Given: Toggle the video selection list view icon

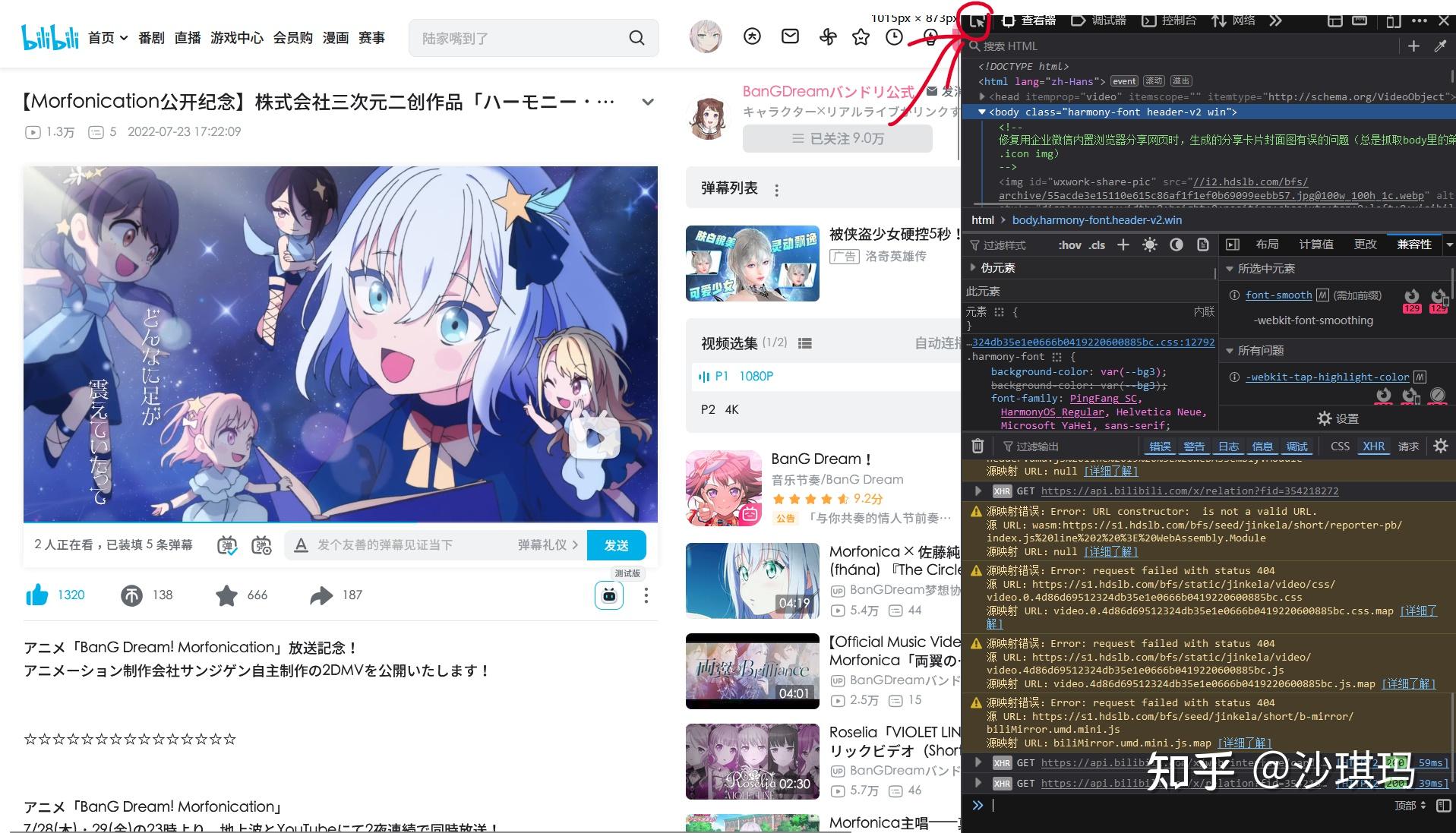Looking at the screenshot, I should (x=804, y=343).
